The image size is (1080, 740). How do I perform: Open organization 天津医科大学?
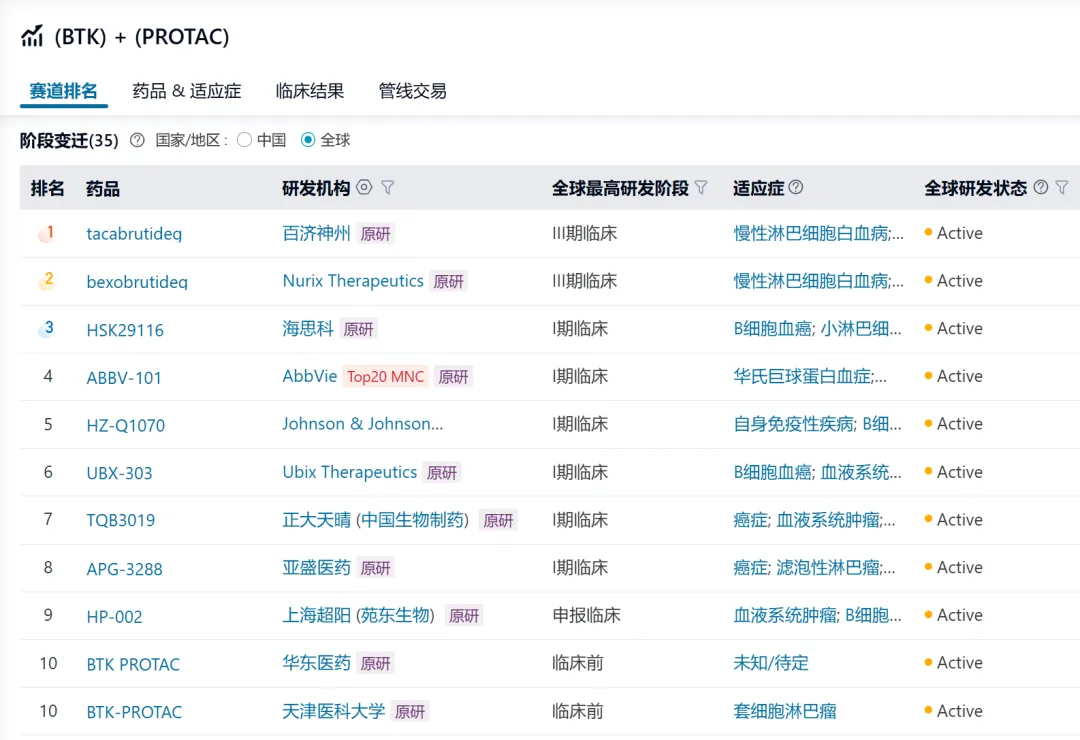tap(333, 710)
